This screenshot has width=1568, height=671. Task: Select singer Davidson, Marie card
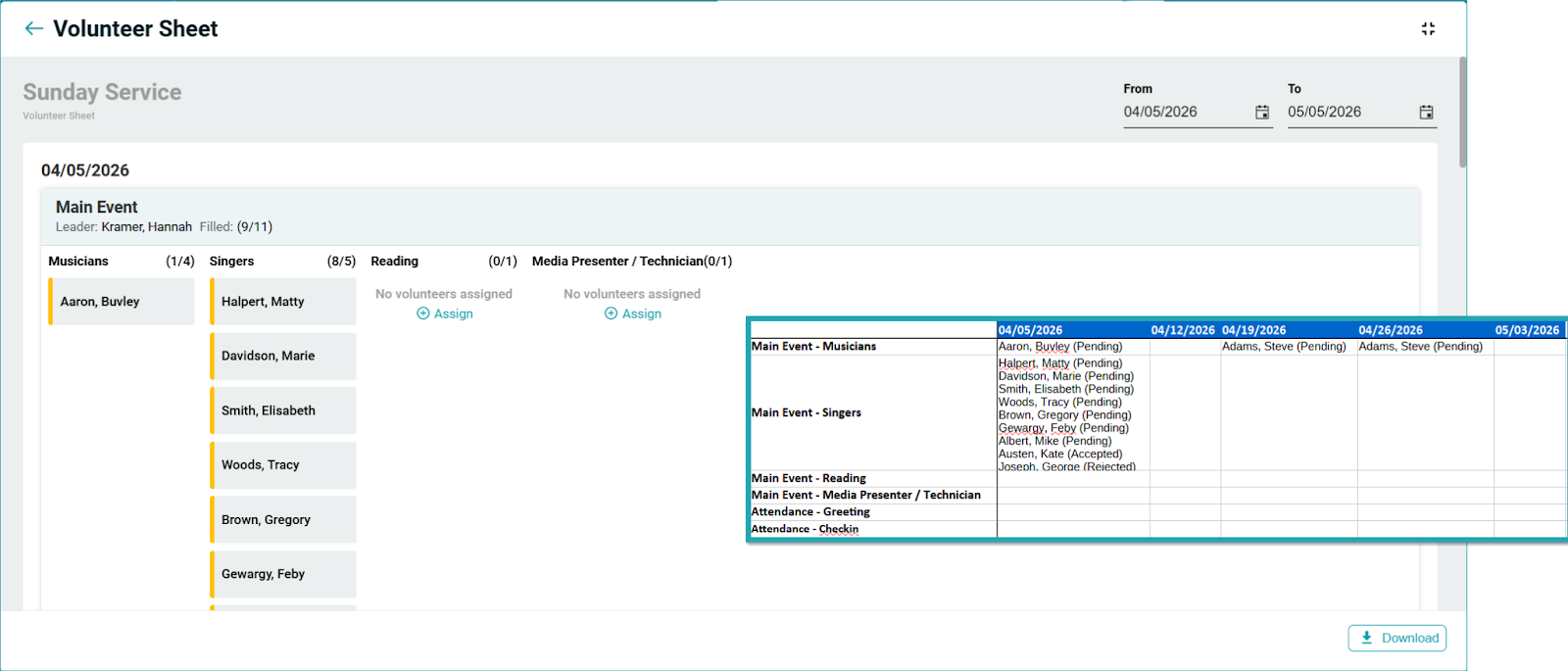(x=283, y=357)
